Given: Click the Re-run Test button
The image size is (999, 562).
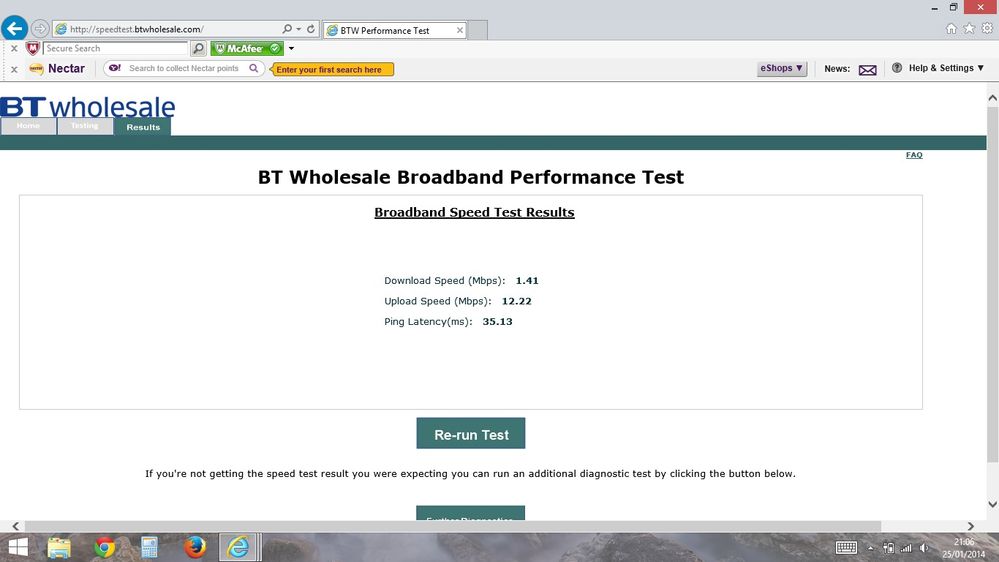Looking at the screenshot, I should pos(471,433).
